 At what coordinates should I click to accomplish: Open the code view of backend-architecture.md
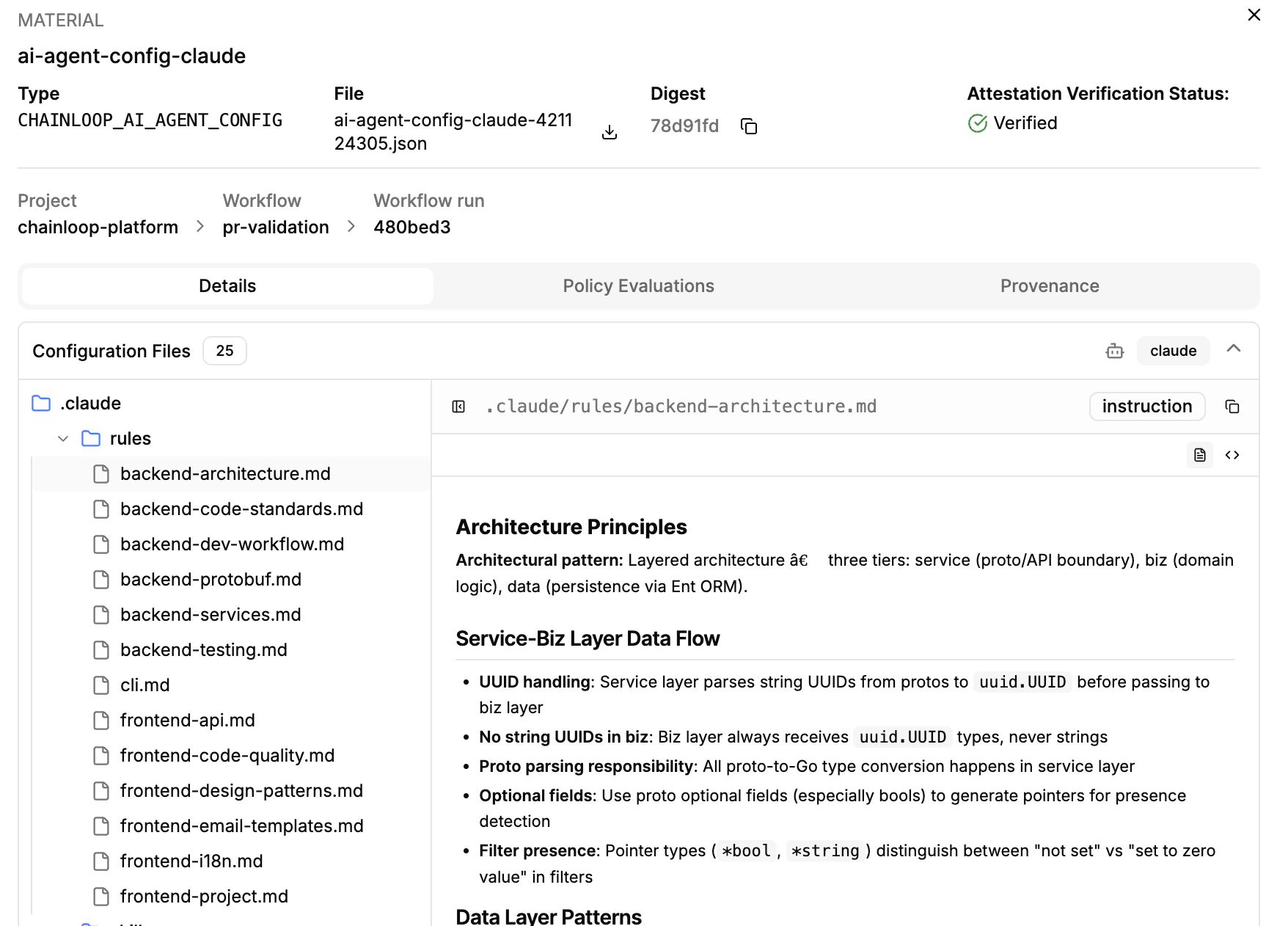point(1232,455)
